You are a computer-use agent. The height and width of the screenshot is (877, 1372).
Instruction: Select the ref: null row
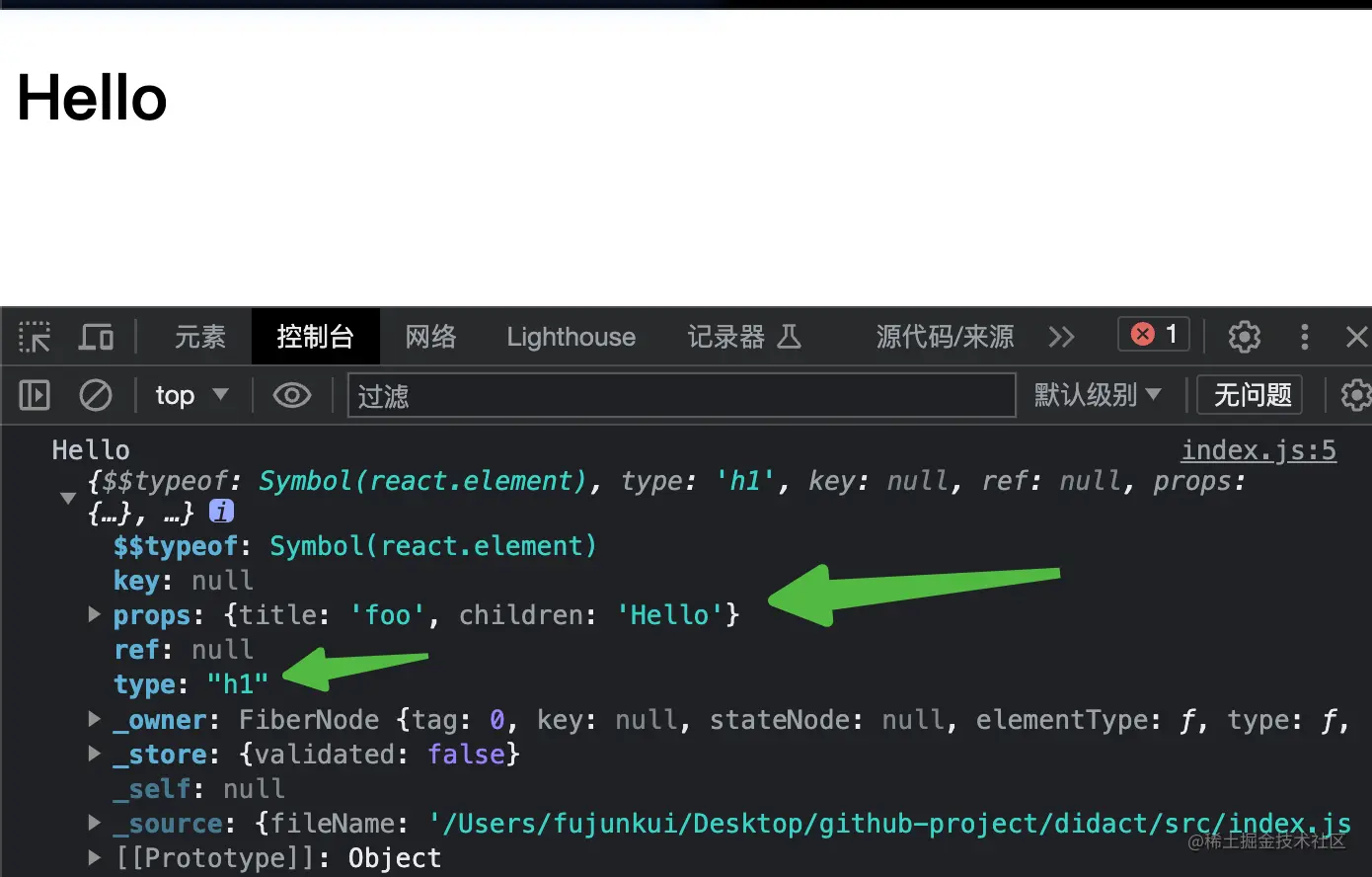click(x=184, y=650)
